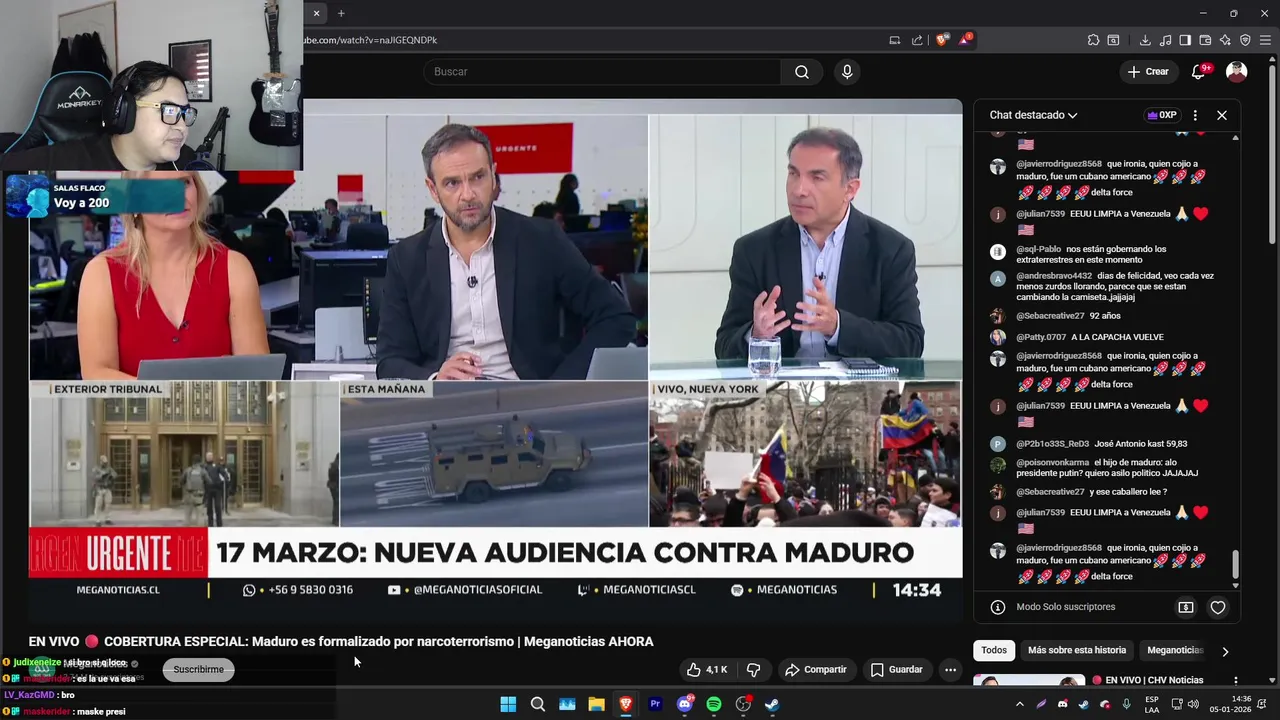Select the Meganoticias filter chip
Screen dimensions: 1280x720
coord(1175,650)
